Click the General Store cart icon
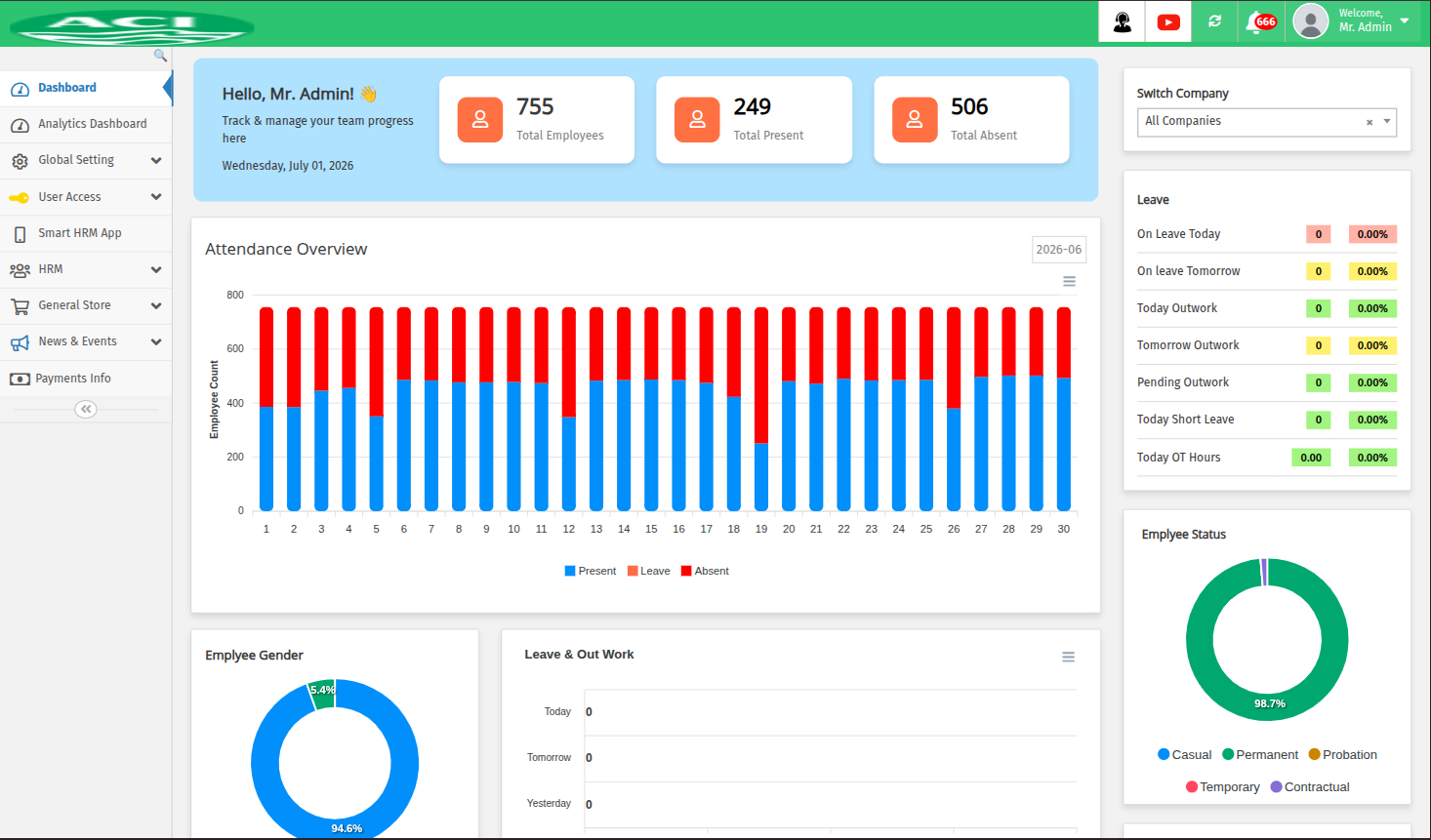The height and width of the screenshot is (840, 1431). (x=20, y=306)
